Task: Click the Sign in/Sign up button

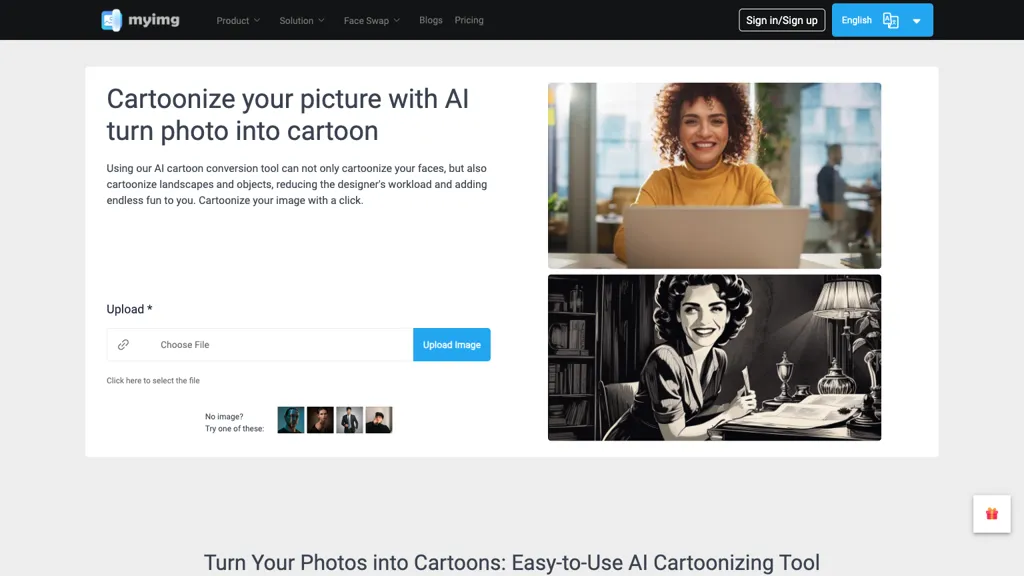Action: click(x=782, y=20)
